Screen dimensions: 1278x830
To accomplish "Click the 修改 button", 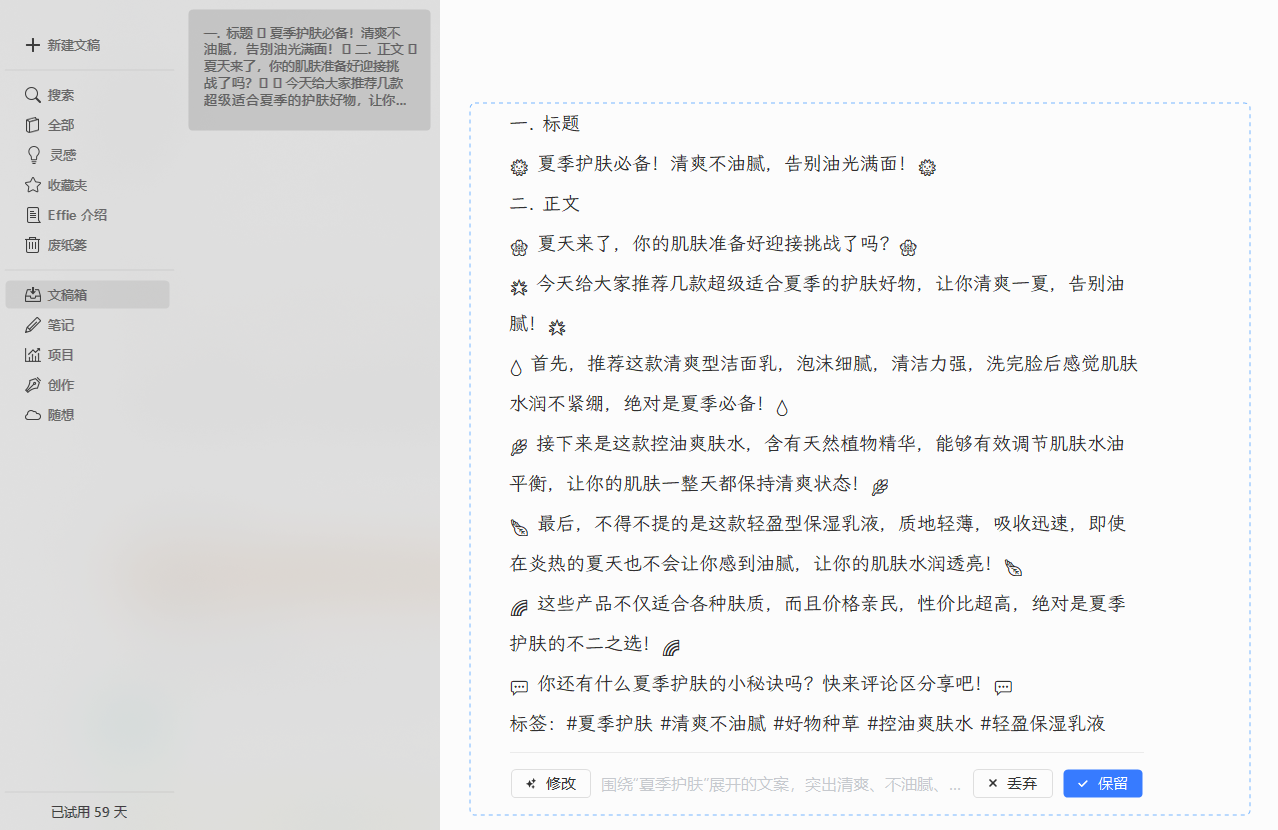I will pyautogui.click(x=551, y=784).
